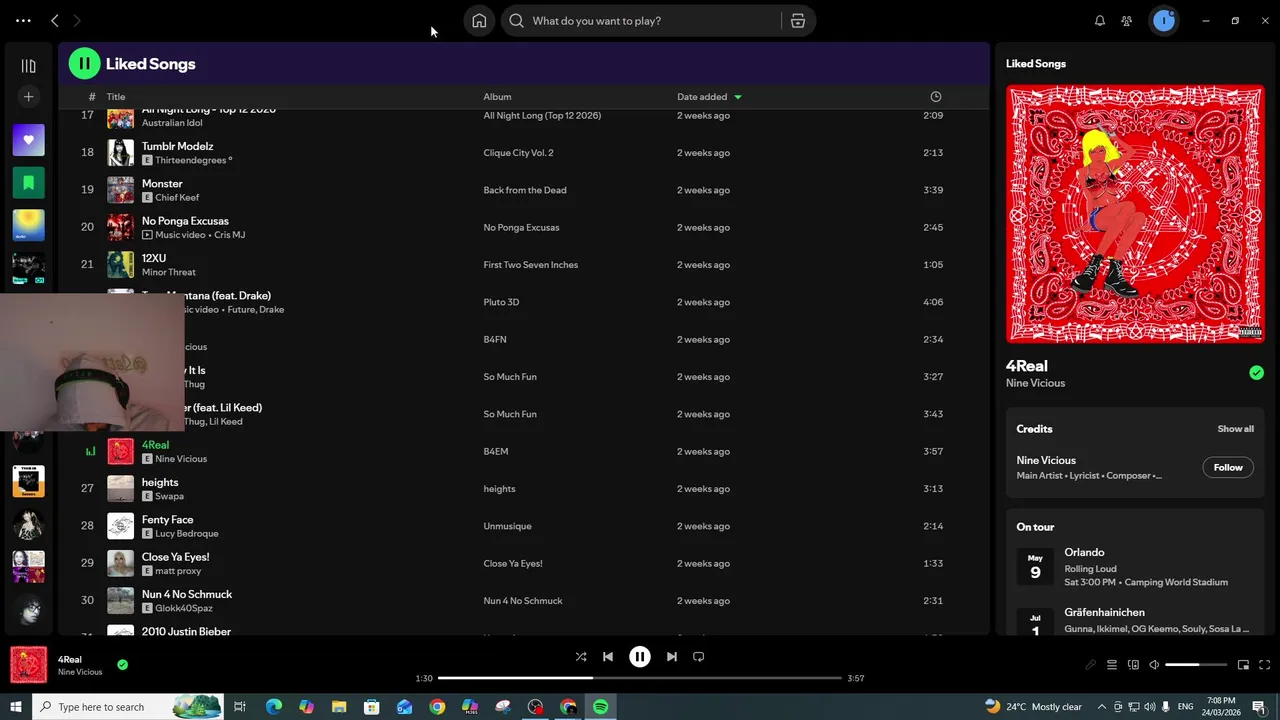
Task: Open Nine Vicious link in player bar
Action: tap(80, 672)
